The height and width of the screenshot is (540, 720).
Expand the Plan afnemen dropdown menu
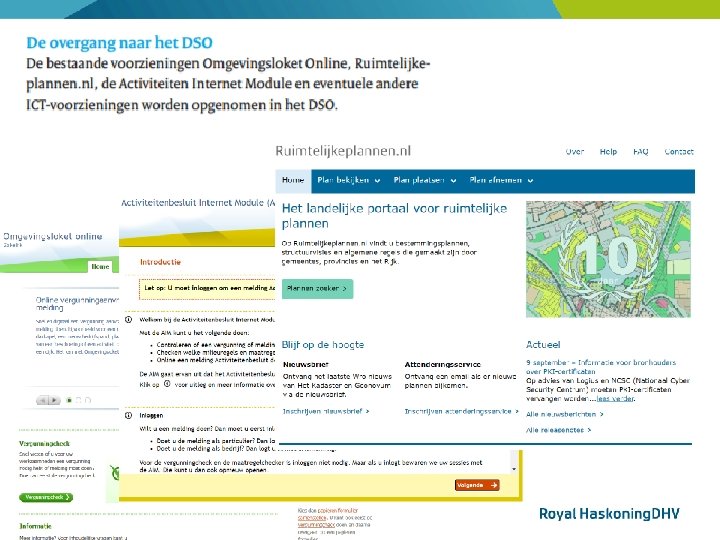click(x=501, y=180)
